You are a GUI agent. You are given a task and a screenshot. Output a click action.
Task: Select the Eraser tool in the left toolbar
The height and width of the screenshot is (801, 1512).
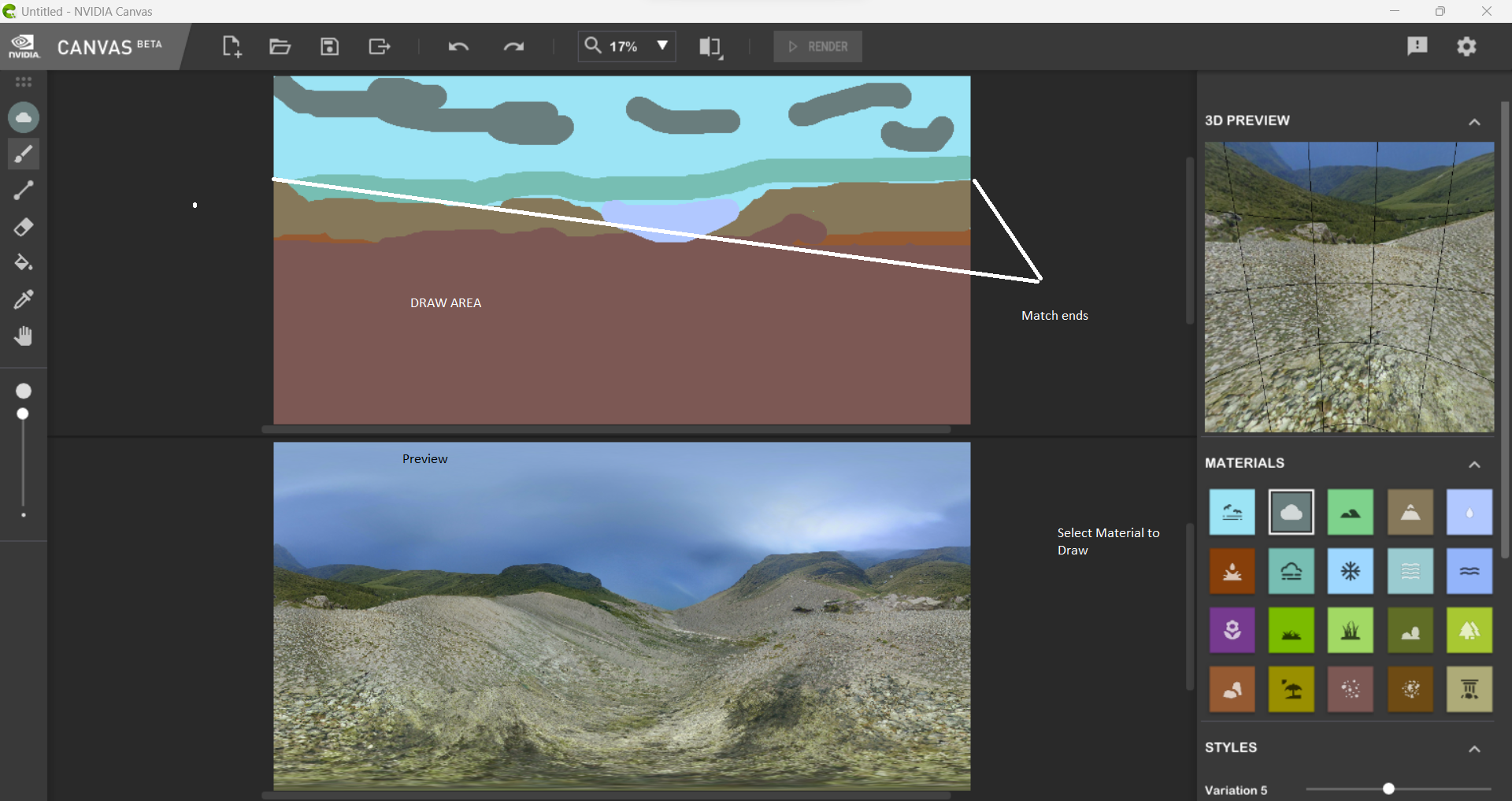pyautogui.click(x=24, y=227)
